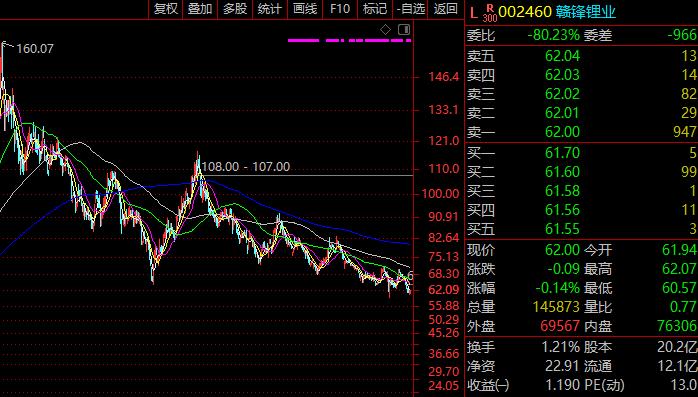Click the 内盘 value 76306
698x397 pixels.
point(677,326)
